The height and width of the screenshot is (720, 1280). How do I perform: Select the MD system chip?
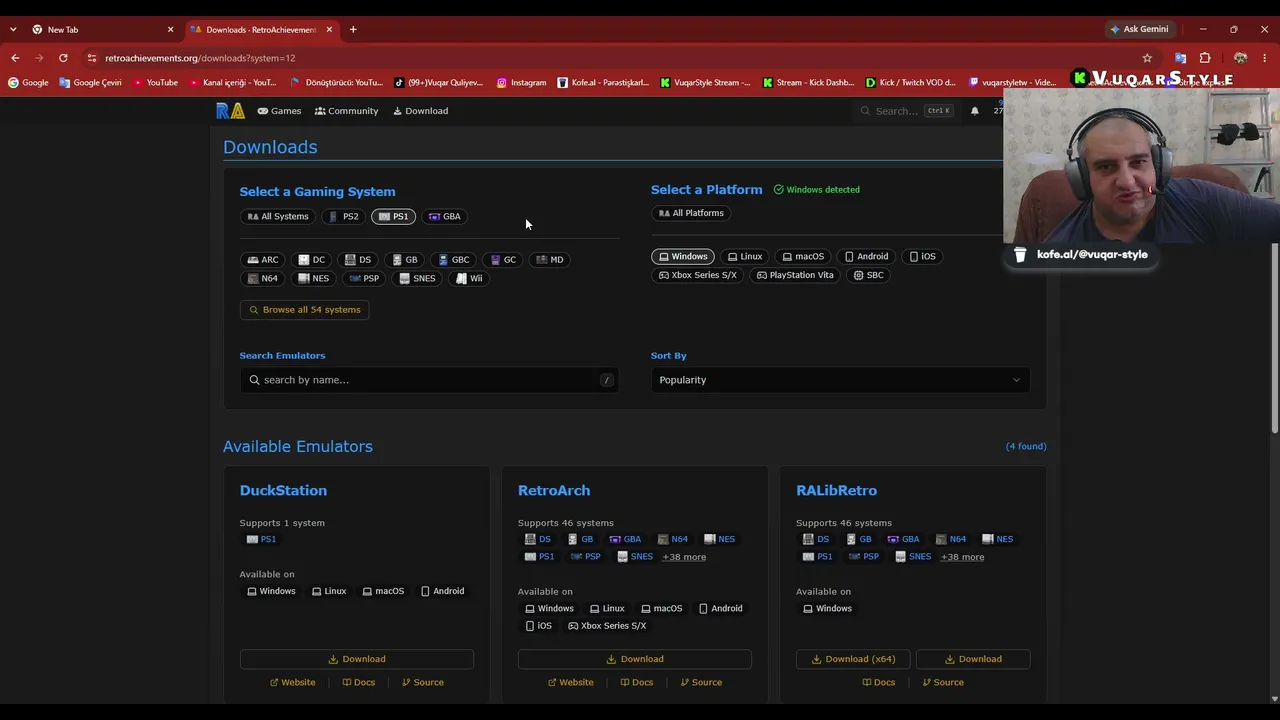(550, 260)
